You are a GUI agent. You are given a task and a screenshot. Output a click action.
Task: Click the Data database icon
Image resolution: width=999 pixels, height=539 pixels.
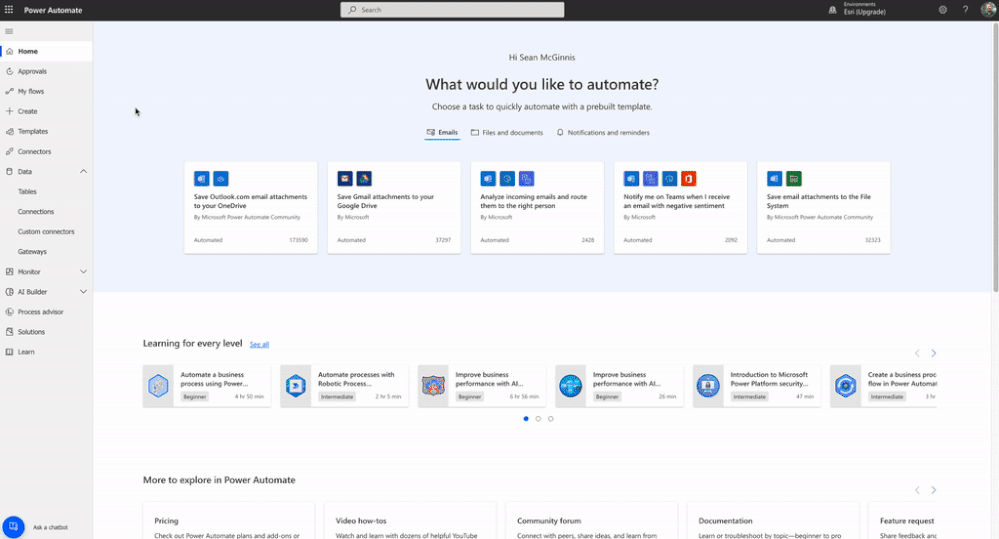(x=10, y=171)
